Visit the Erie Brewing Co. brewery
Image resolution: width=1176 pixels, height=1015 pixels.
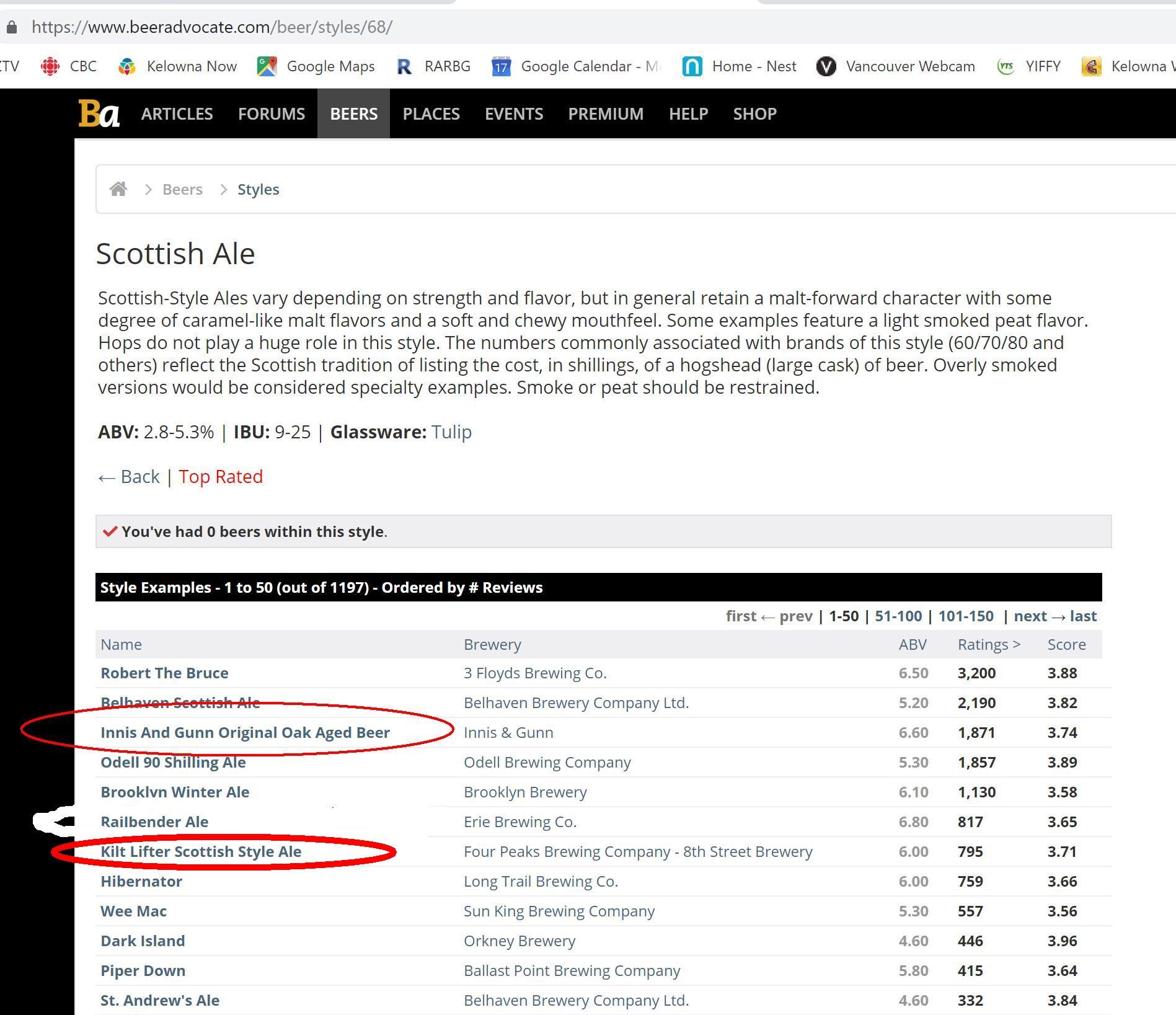520,822
